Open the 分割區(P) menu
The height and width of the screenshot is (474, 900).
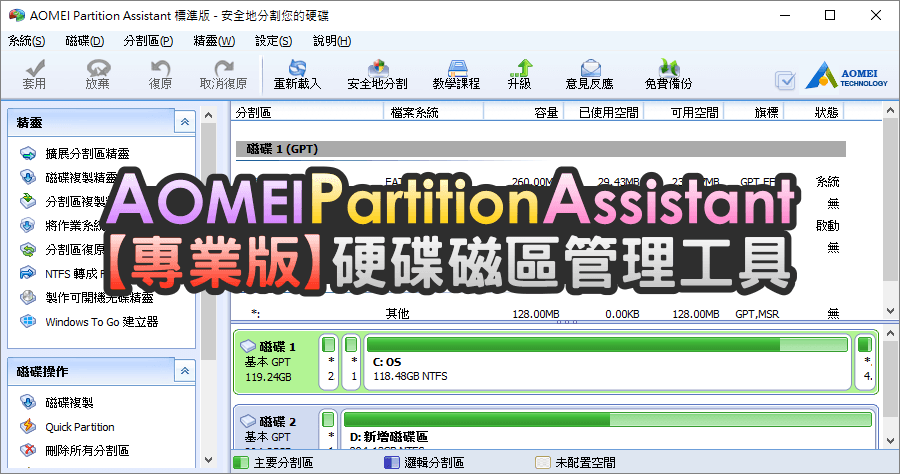(148, 41)
